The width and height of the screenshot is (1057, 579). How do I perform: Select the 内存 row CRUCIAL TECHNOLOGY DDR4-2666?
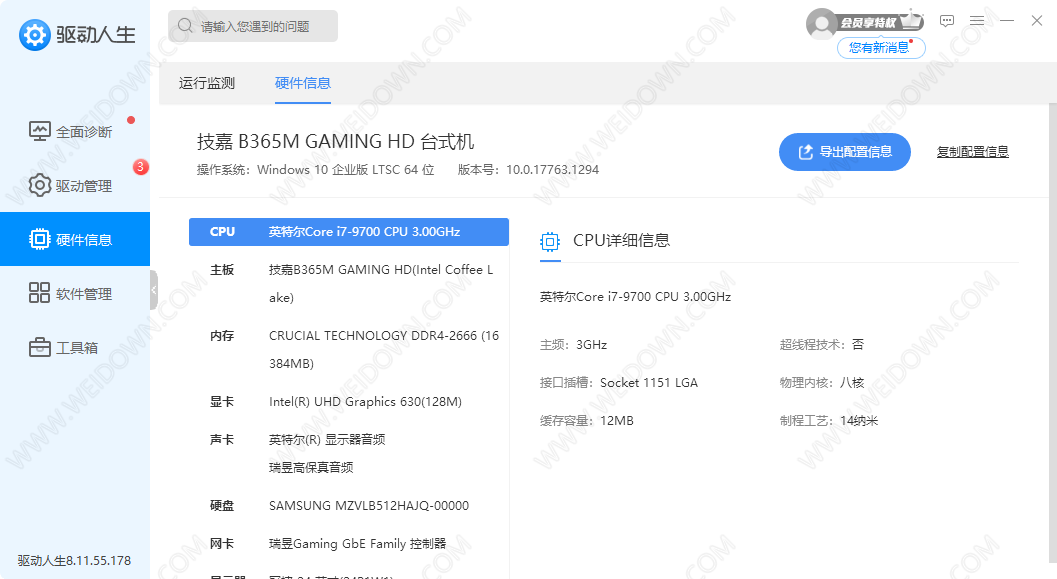[349, 349]
